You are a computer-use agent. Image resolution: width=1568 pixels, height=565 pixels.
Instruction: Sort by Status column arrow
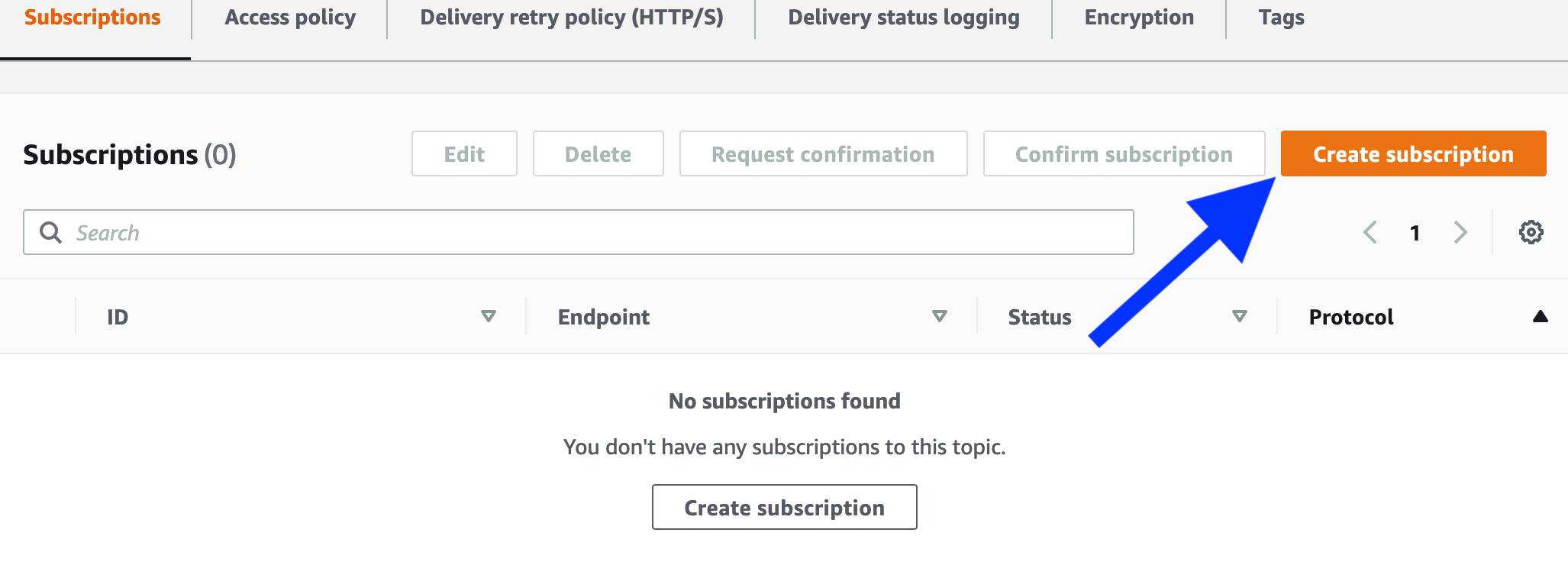(1240, 316)
